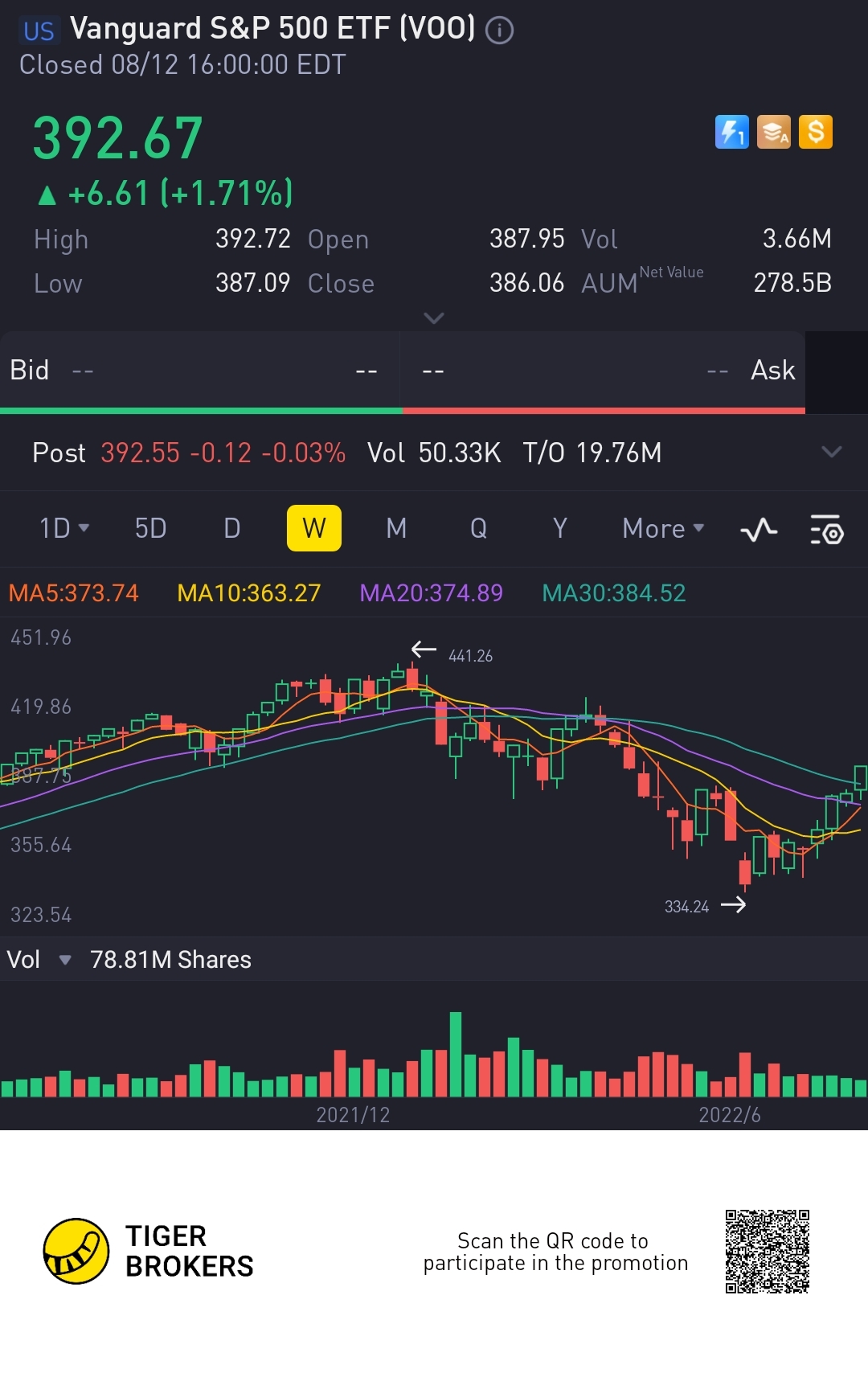Tap the 2022/6 date label
868x1373 pixels.
(730, 1115)
